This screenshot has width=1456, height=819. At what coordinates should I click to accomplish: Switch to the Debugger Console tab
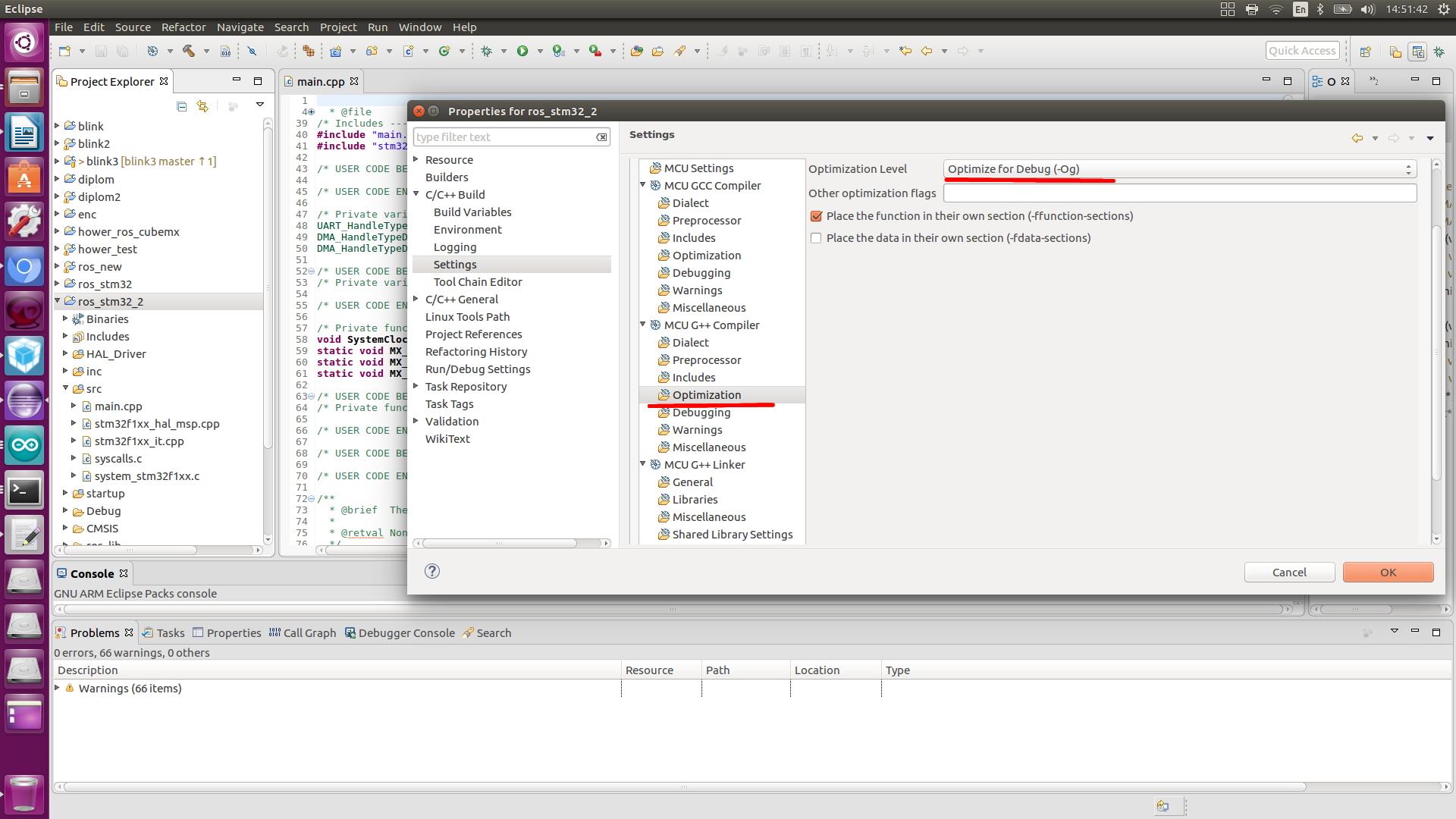point(400,632)
